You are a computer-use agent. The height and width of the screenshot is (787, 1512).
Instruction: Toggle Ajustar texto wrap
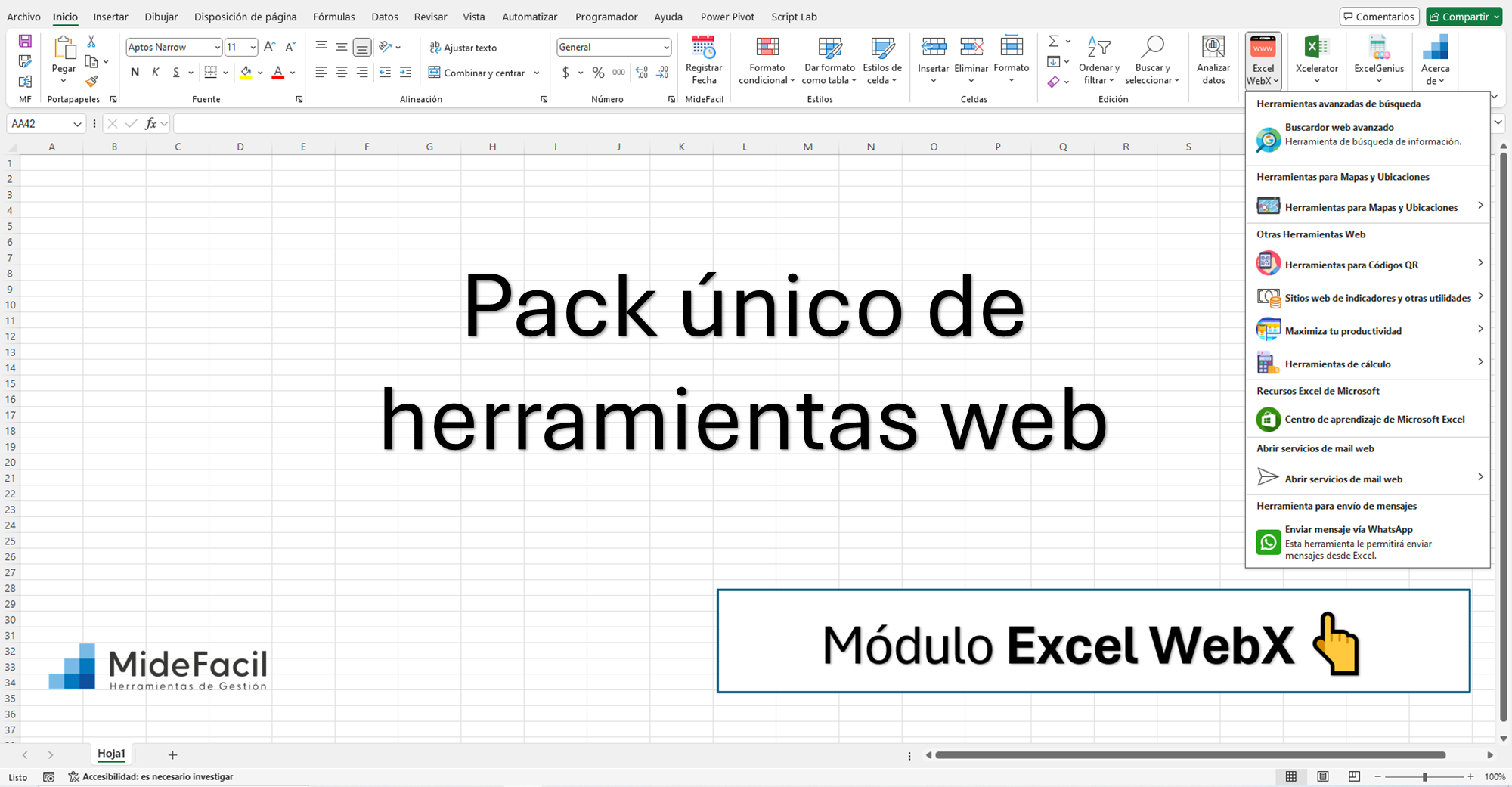[463, 48]
